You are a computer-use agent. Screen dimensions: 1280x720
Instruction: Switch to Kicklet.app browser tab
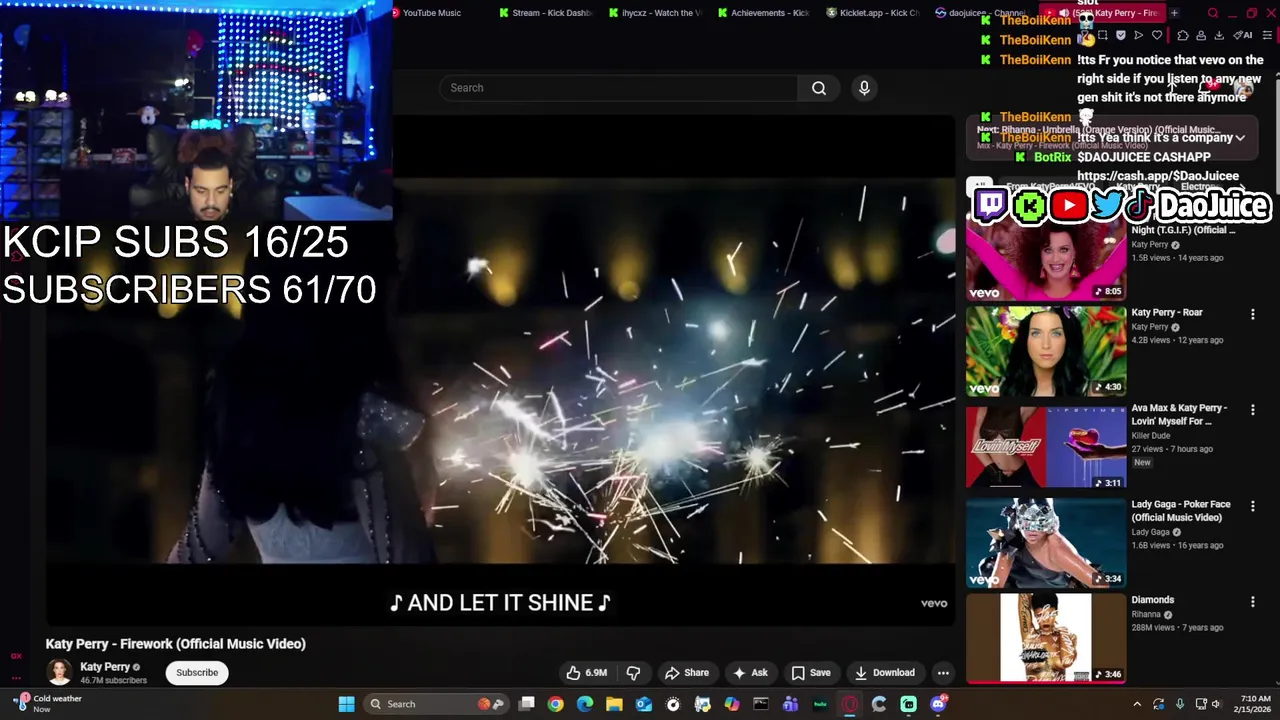point(874,13)
